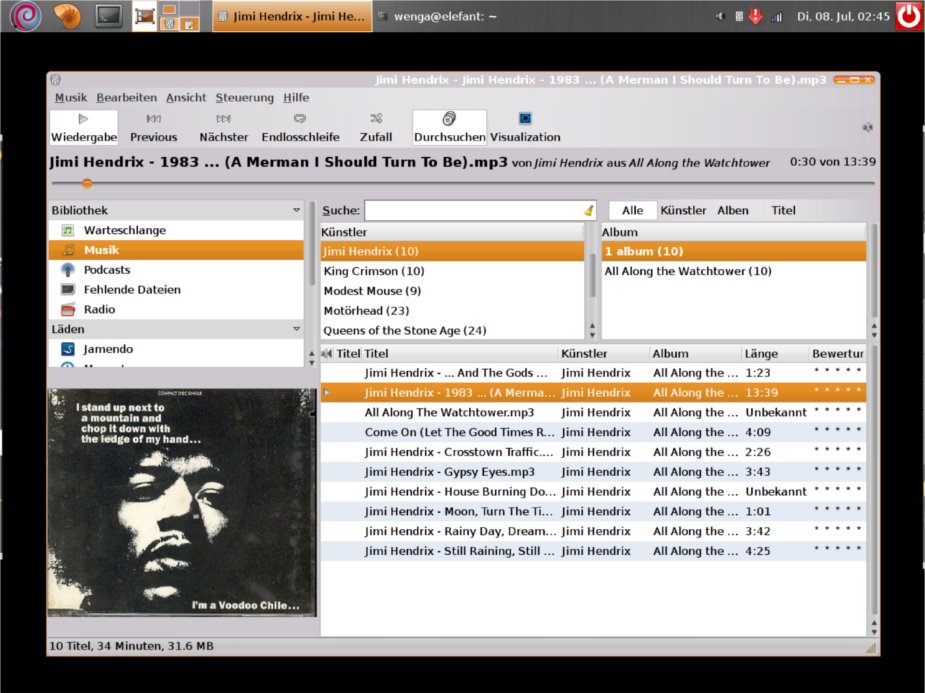
Task: Select track All Along The Watchtower.mp3
Action: click(x=593, y=412)
